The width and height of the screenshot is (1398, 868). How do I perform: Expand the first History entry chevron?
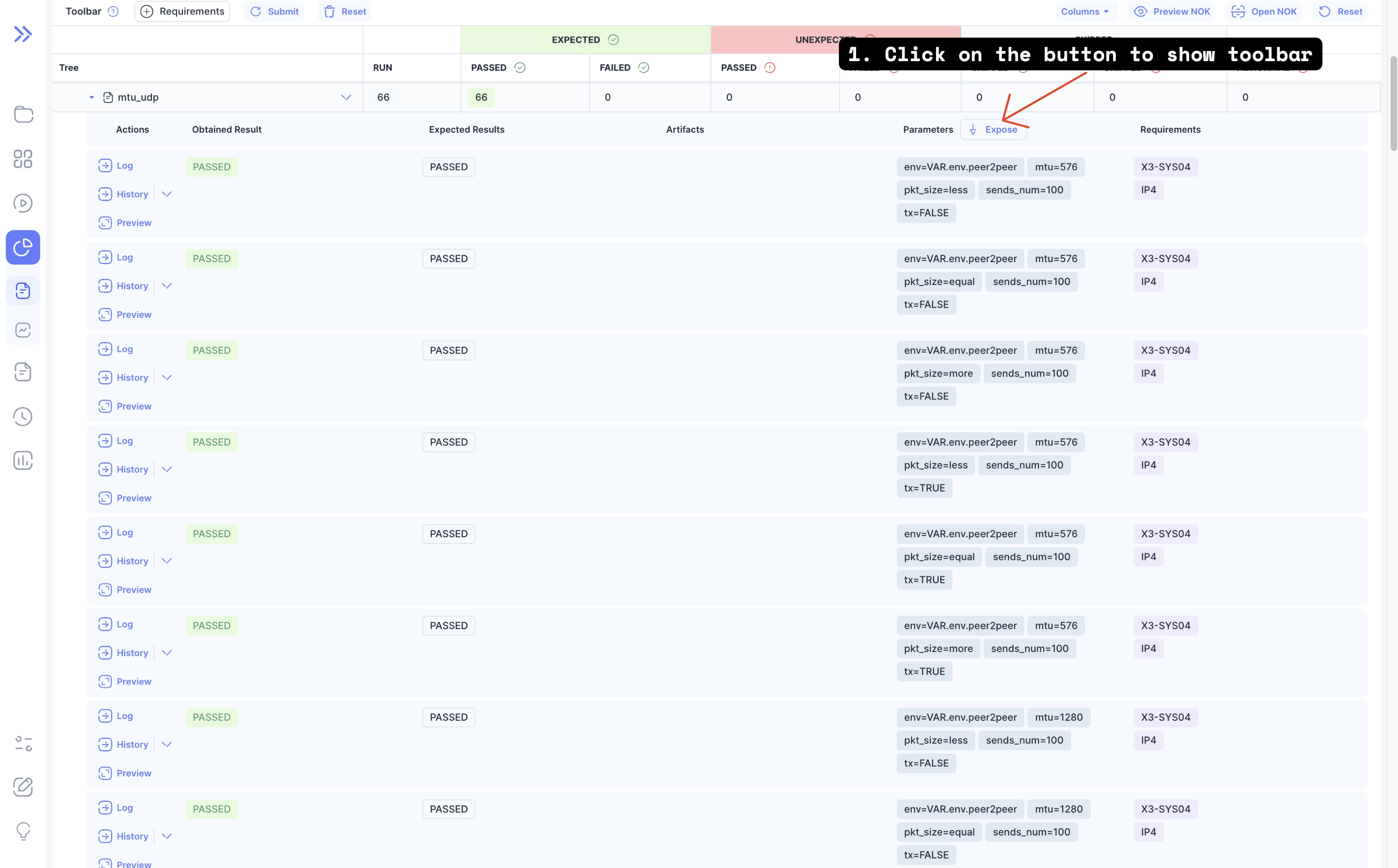(x=167, y=194)
